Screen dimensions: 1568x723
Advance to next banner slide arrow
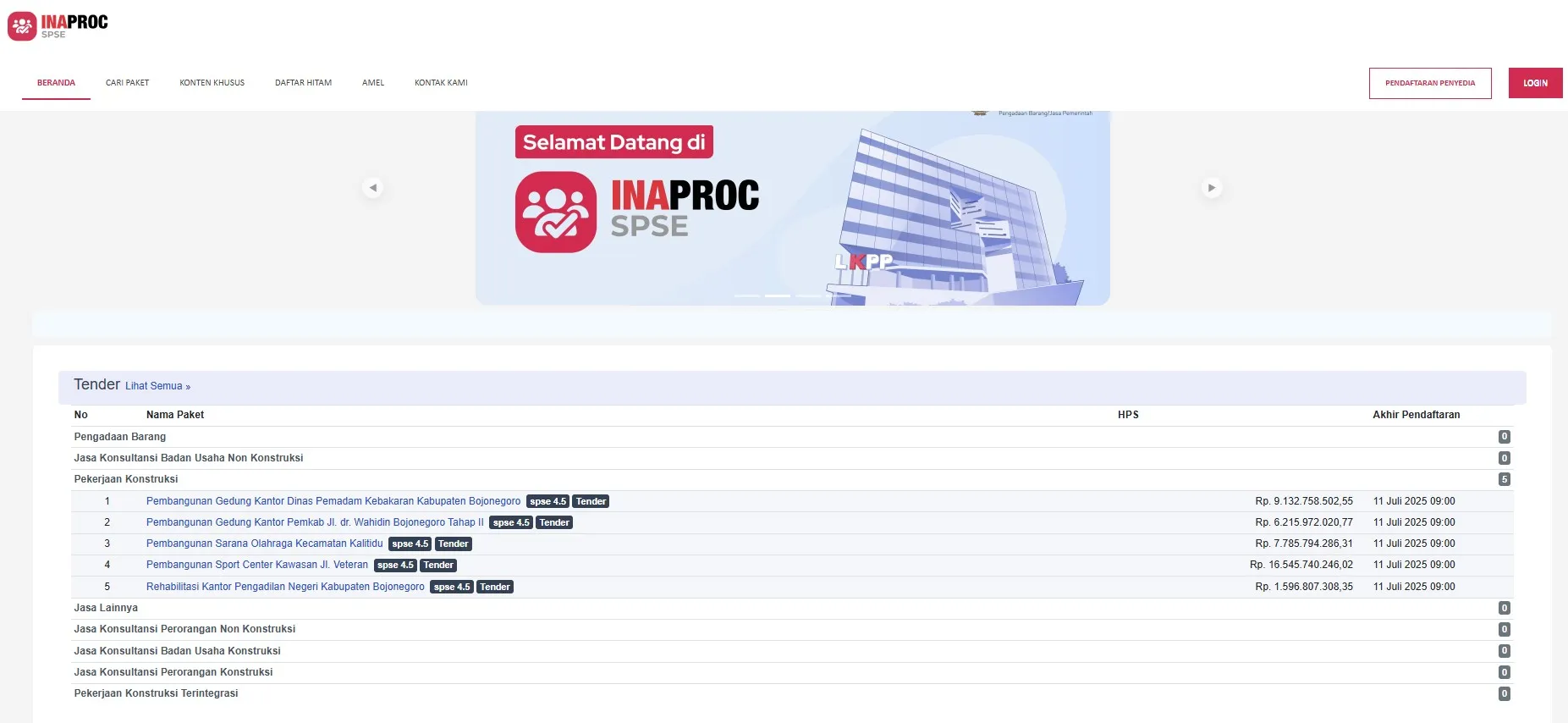coord(1212,188)
